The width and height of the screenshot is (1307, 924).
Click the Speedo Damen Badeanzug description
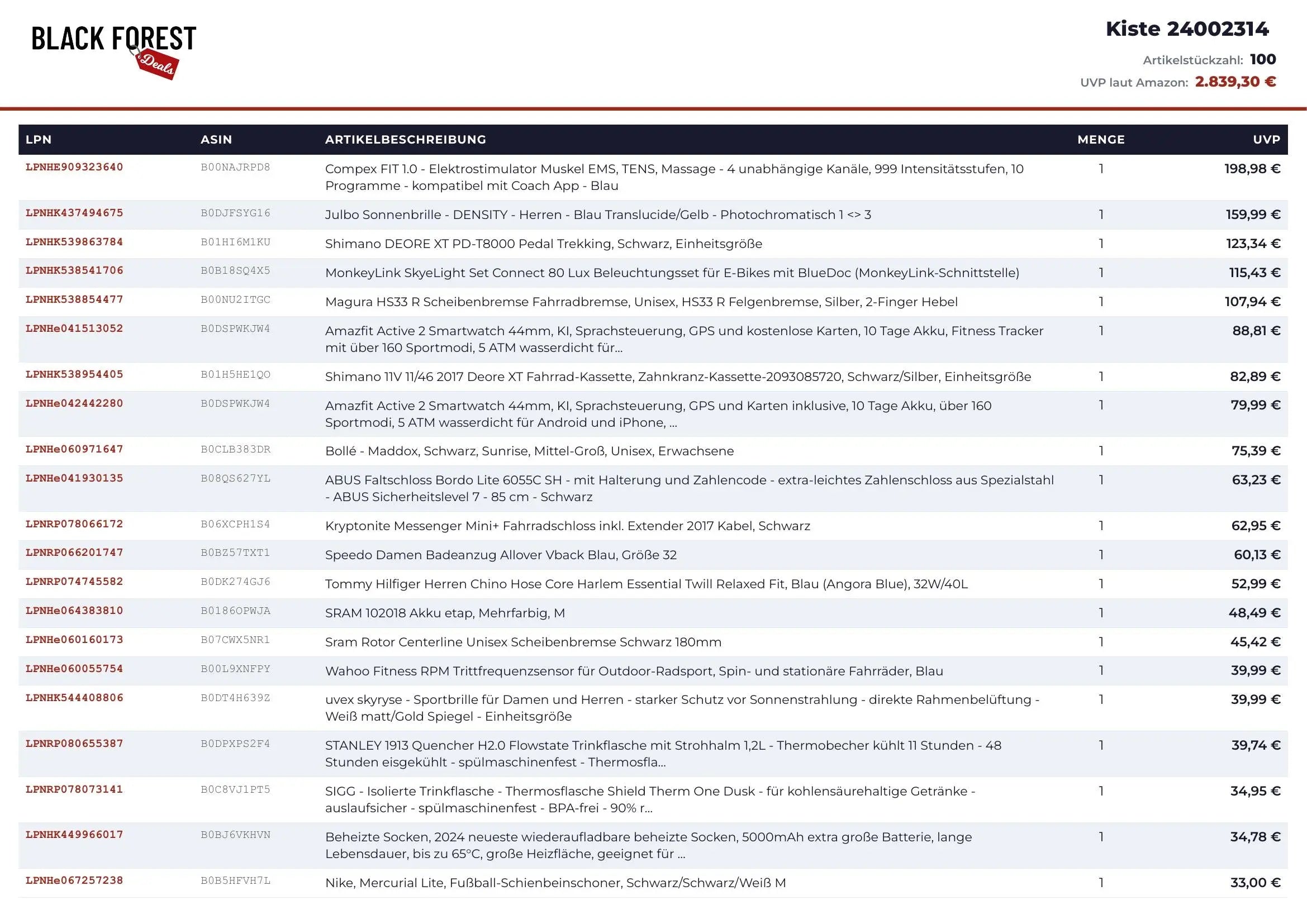(501, 555)
